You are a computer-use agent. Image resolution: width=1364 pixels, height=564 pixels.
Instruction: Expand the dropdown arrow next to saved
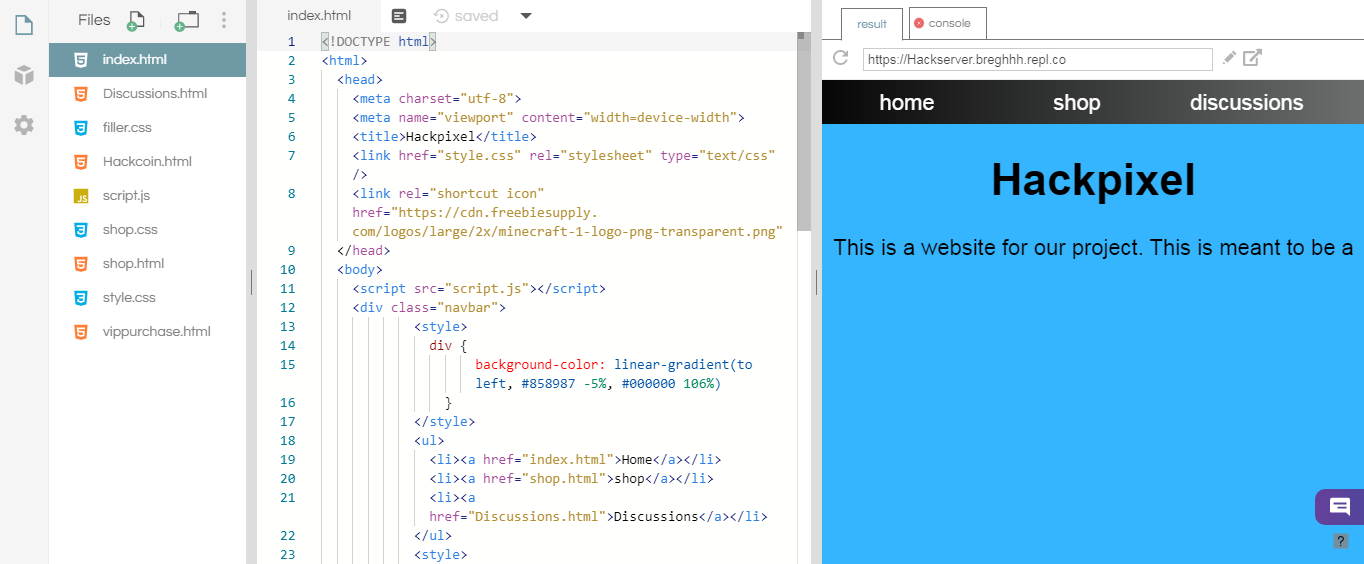pos(527,16)
